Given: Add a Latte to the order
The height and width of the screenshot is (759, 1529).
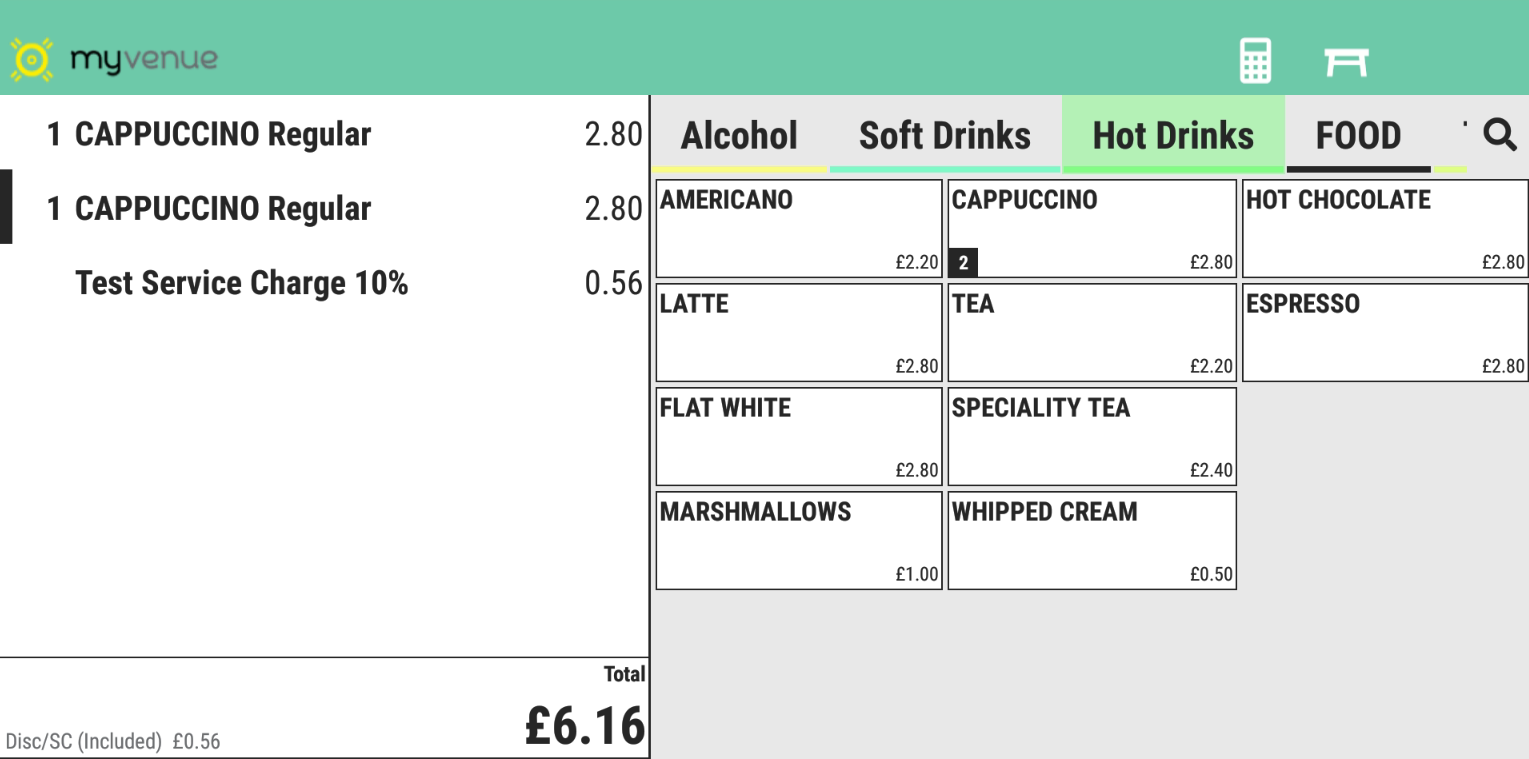Looking at the screenshot, I should click(799, 332).
